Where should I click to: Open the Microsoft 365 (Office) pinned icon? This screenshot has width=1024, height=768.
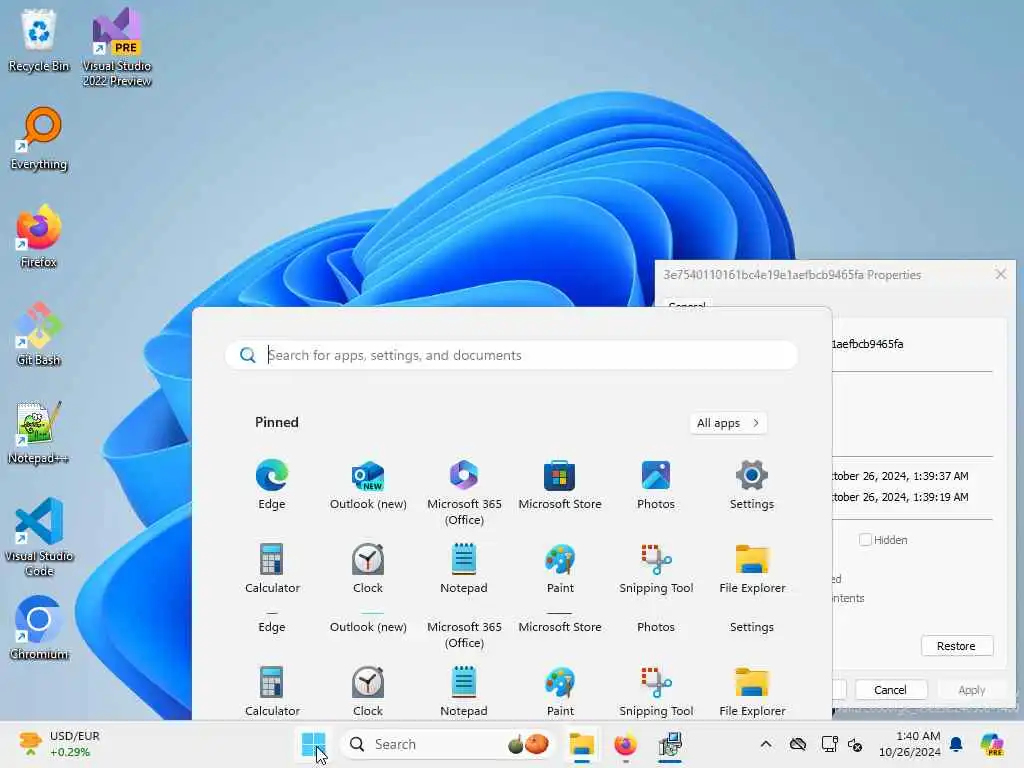pos(464,475)
